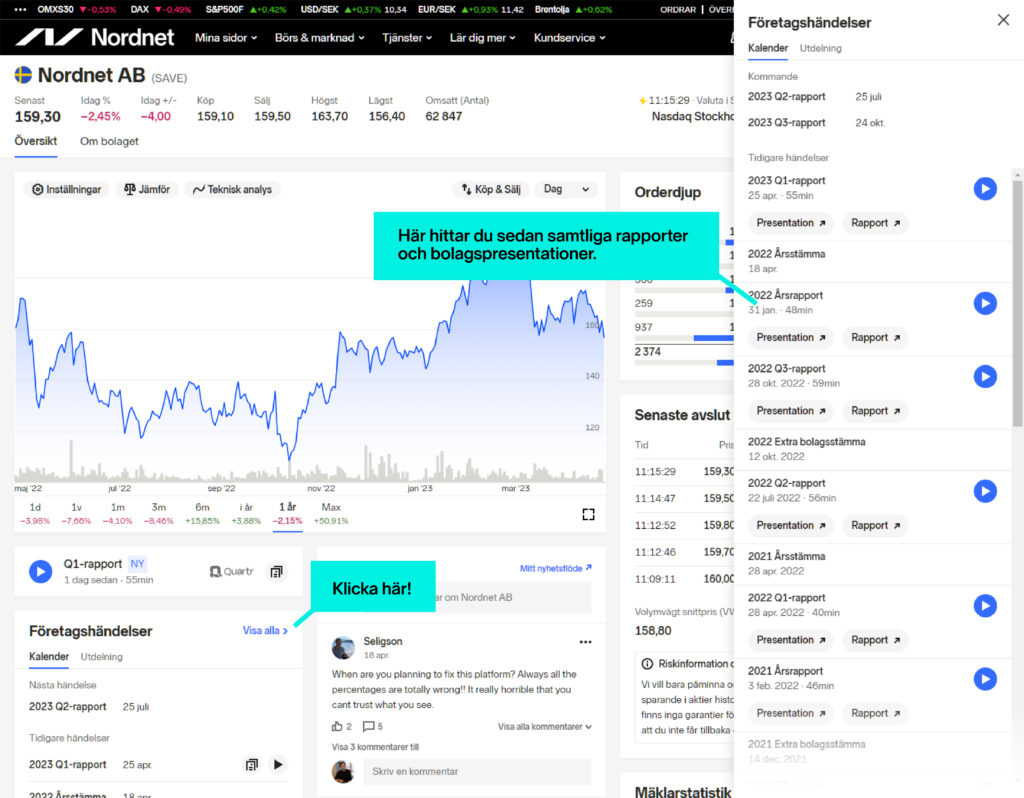Click Visa 3 kommentarer till
The height and width of the screenshot is (798, 1024).
(x=375, y=747)
